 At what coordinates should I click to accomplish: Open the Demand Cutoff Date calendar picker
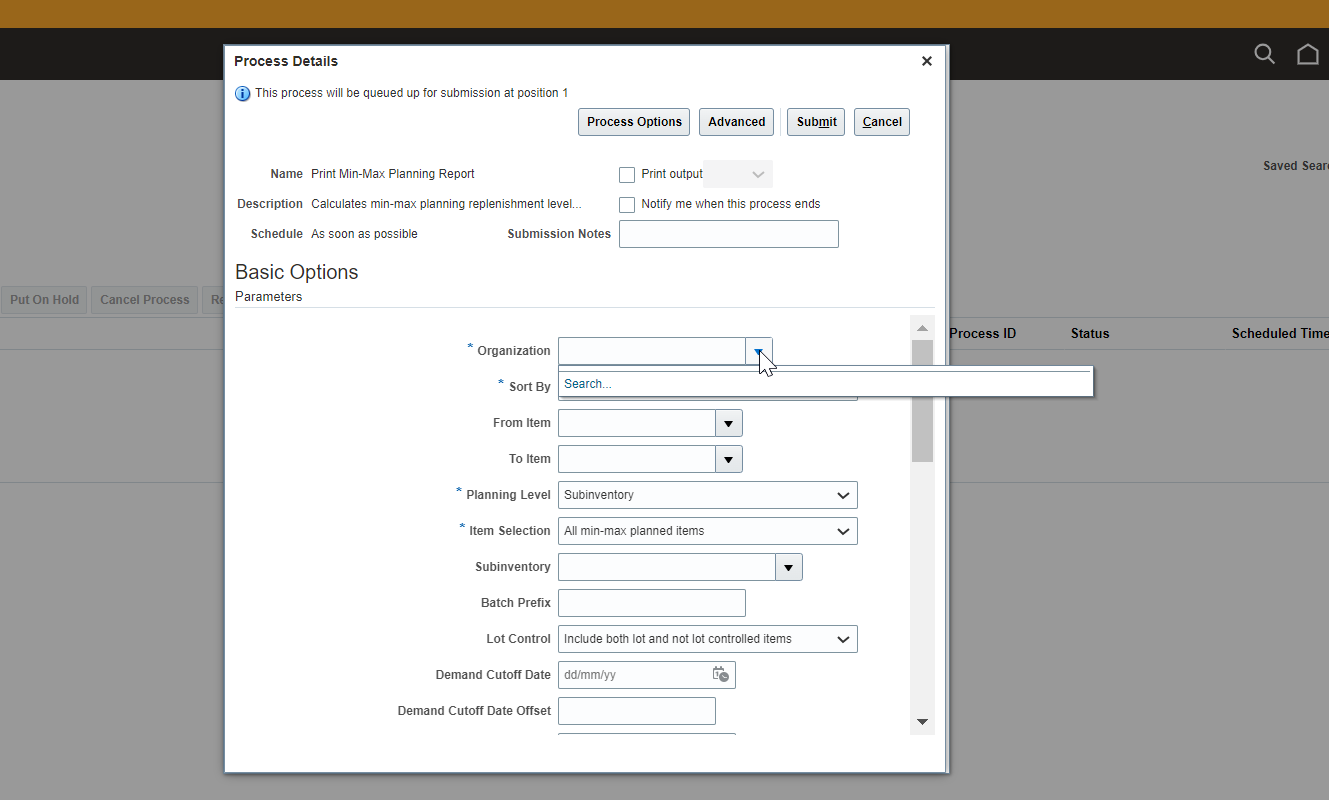[x=721, y=675]
